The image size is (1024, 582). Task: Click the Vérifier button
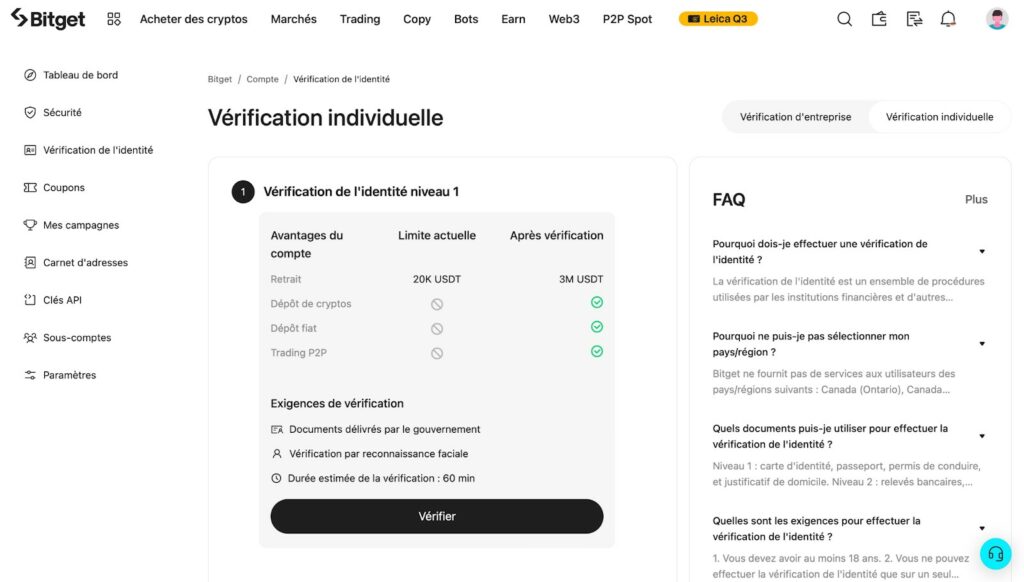(x=436, y=516)
